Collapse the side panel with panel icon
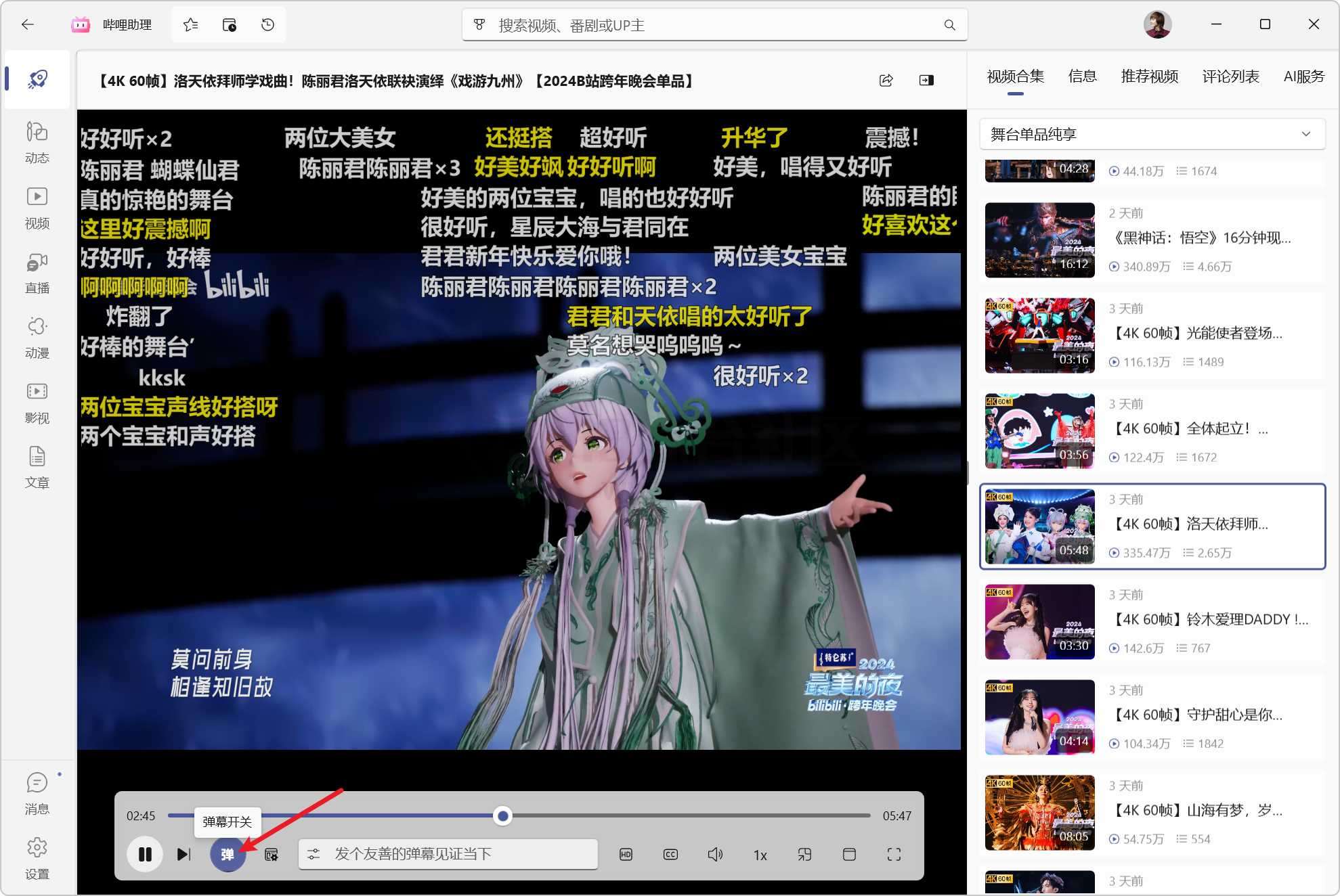This screenshot has height=896, width=1340. coord(926,81)
